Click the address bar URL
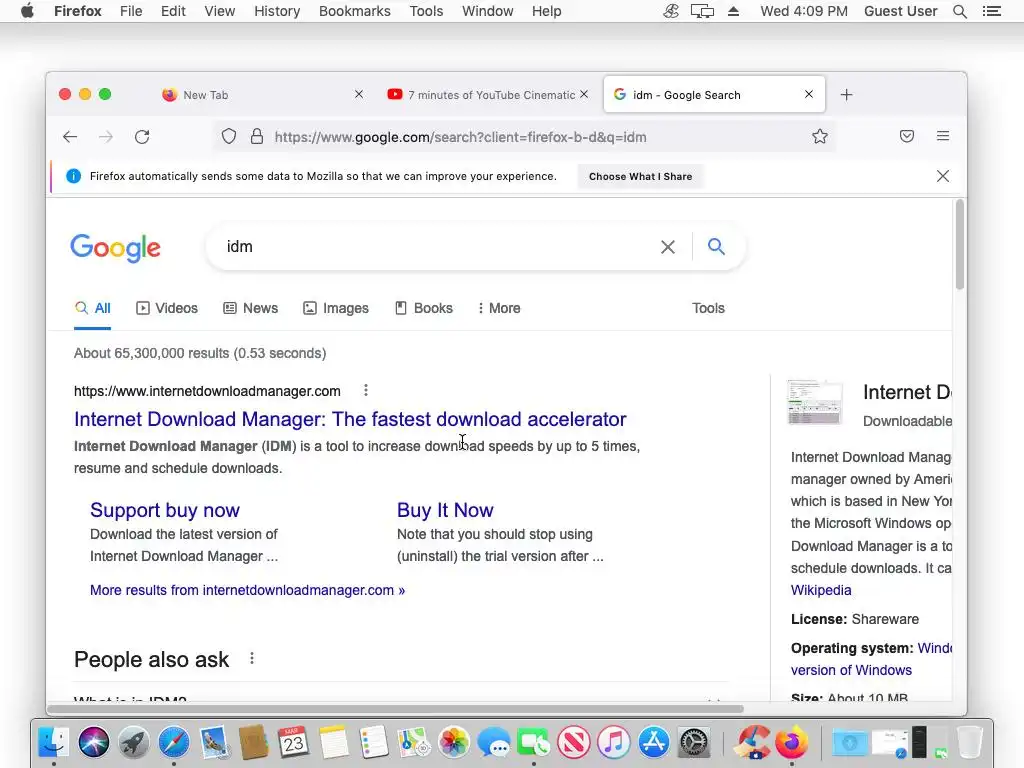This screenshot has width=1024, height=768. click(460, 137)
